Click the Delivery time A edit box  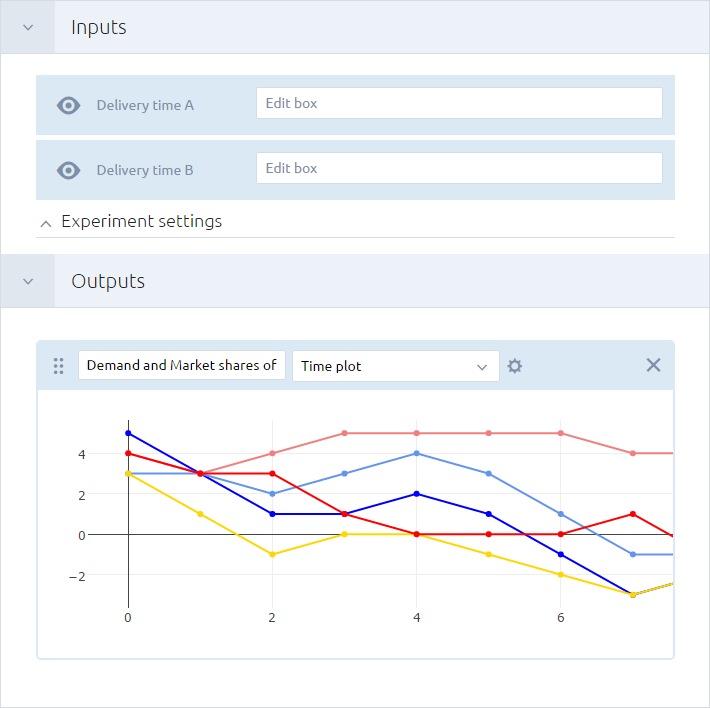tap(459, 103)
